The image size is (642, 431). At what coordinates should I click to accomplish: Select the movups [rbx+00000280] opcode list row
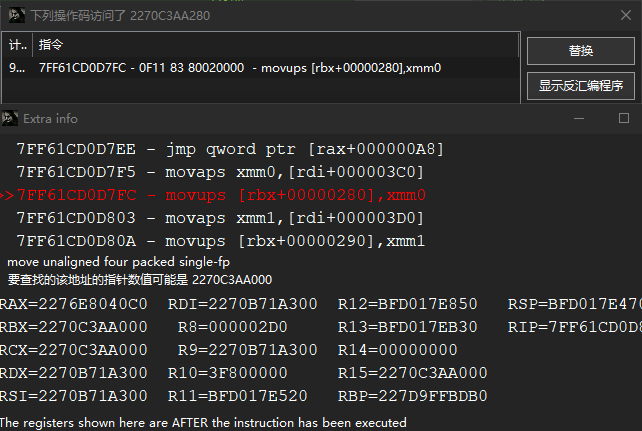[240, 68]
